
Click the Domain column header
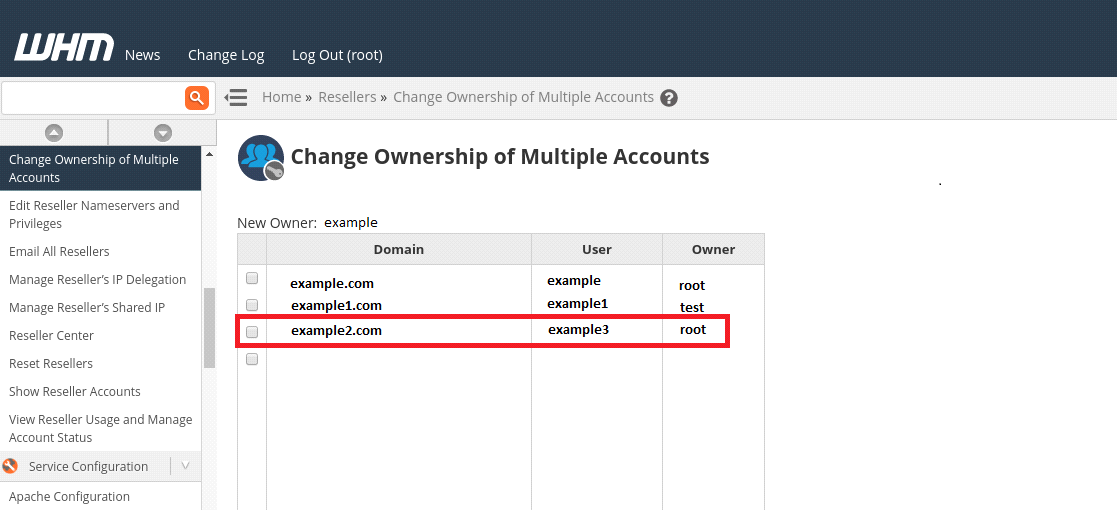(x=399, y=249)
